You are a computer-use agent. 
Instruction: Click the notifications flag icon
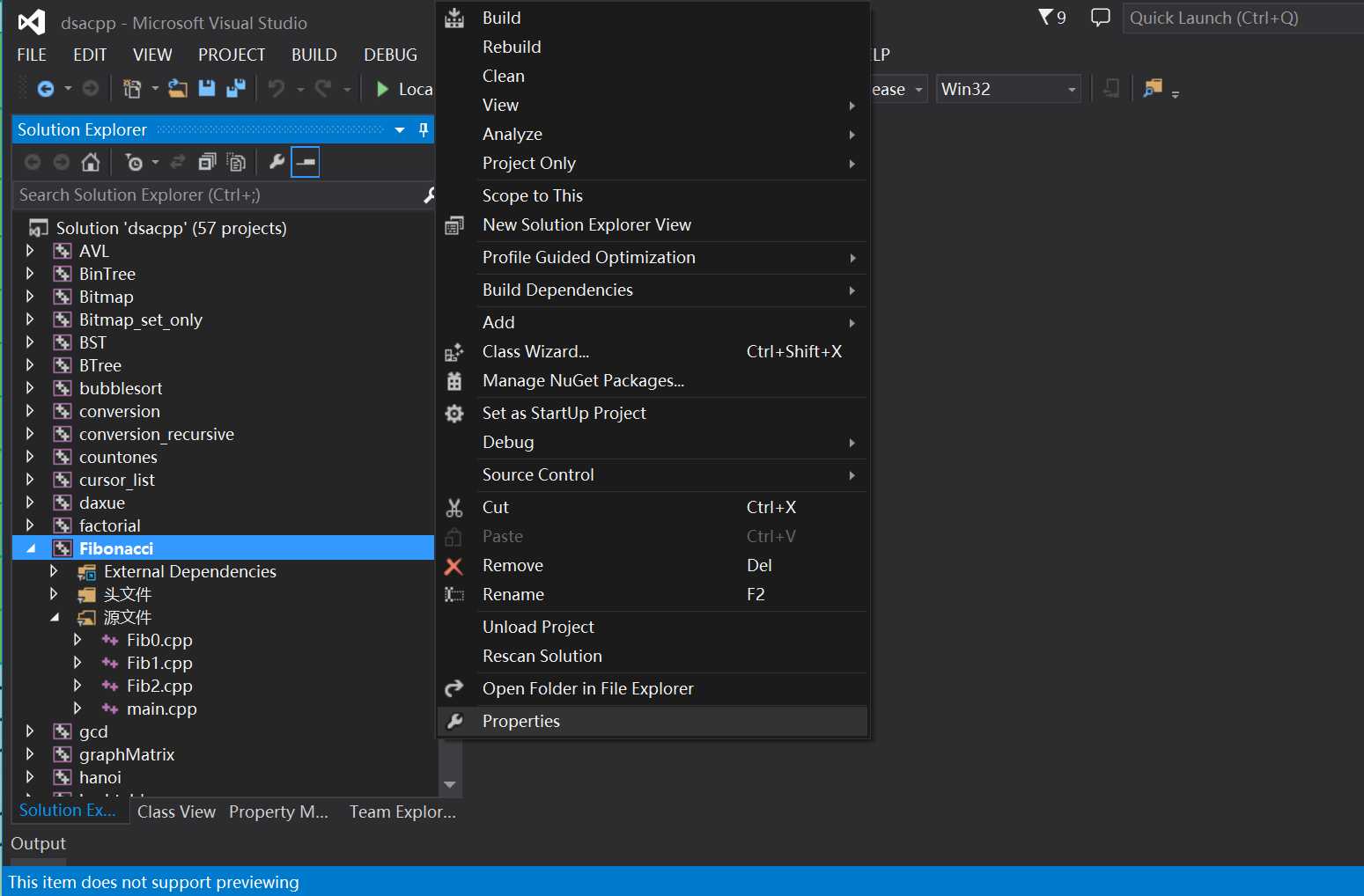[1045, 17]
